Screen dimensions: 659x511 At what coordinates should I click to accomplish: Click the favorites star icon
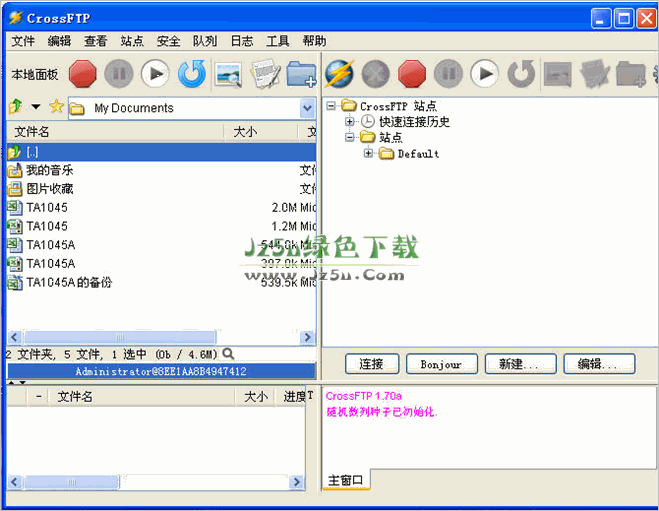click(56, 107)
